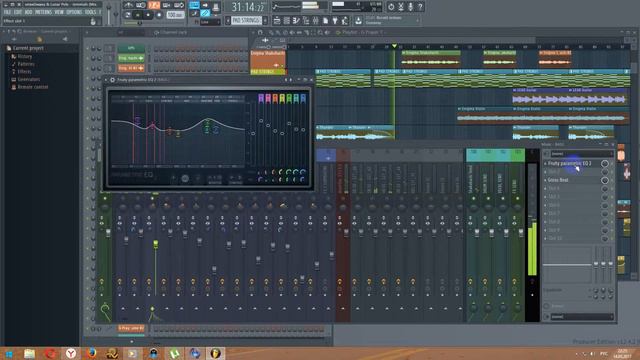Click the green band node on EQ curve
The image size is (640, 360).
pos(207,121)
